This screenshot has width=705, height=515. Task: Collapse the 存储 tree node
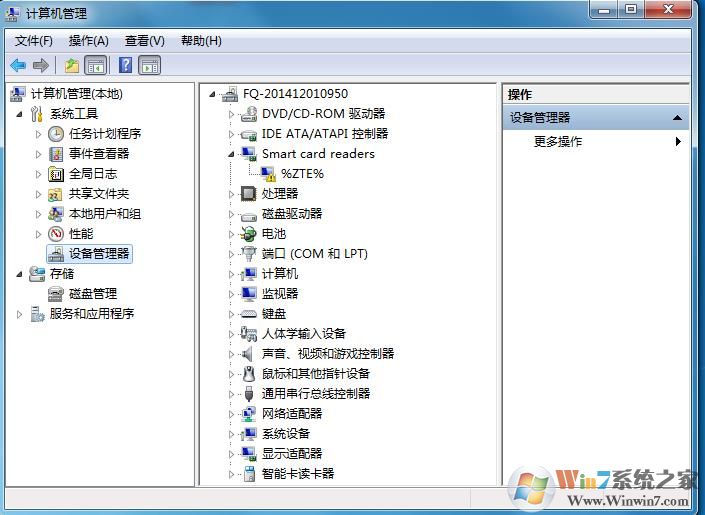point(19,274)
